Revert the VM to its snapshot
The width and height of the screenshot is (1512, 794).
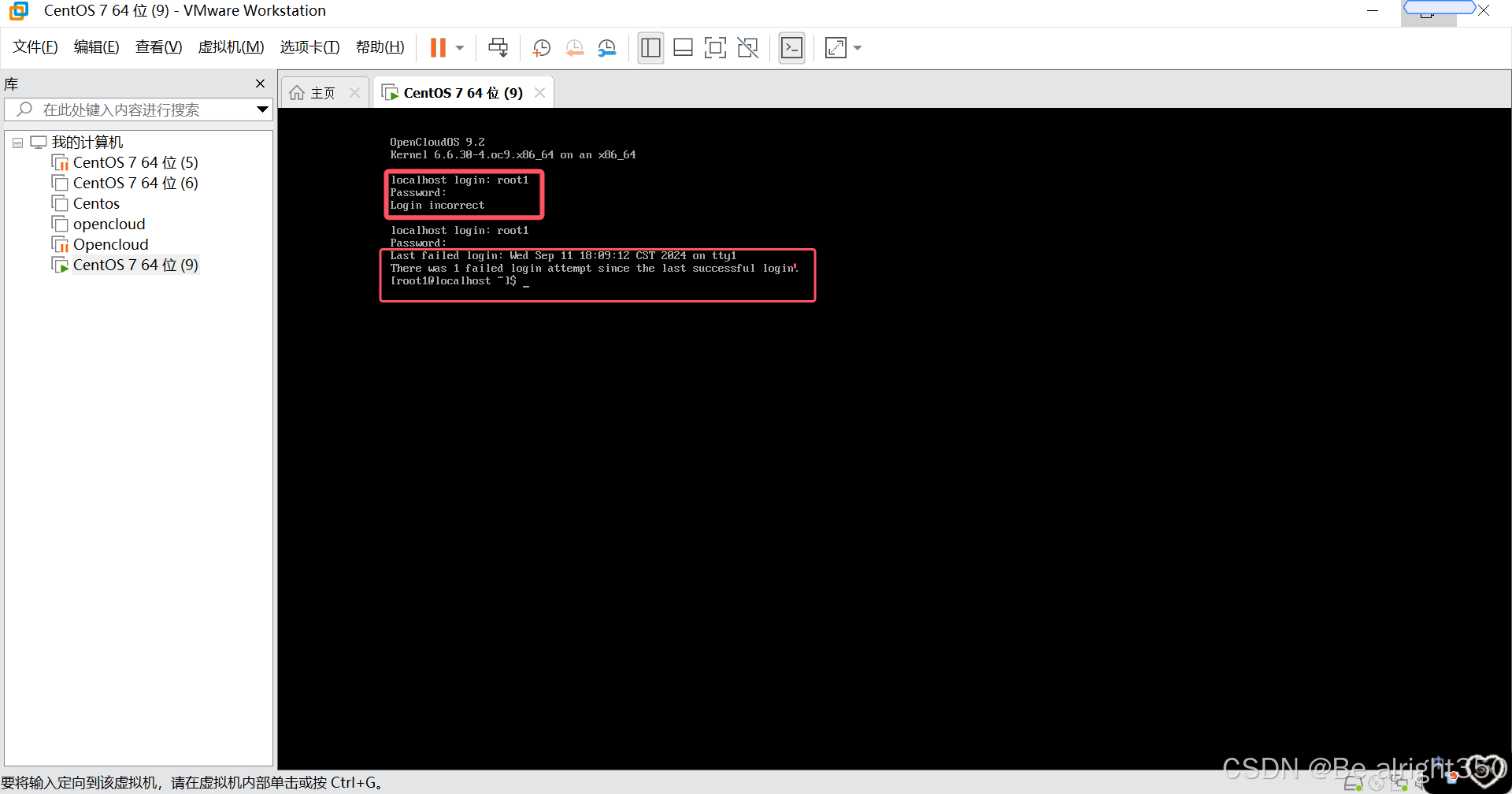click(574, 47)
